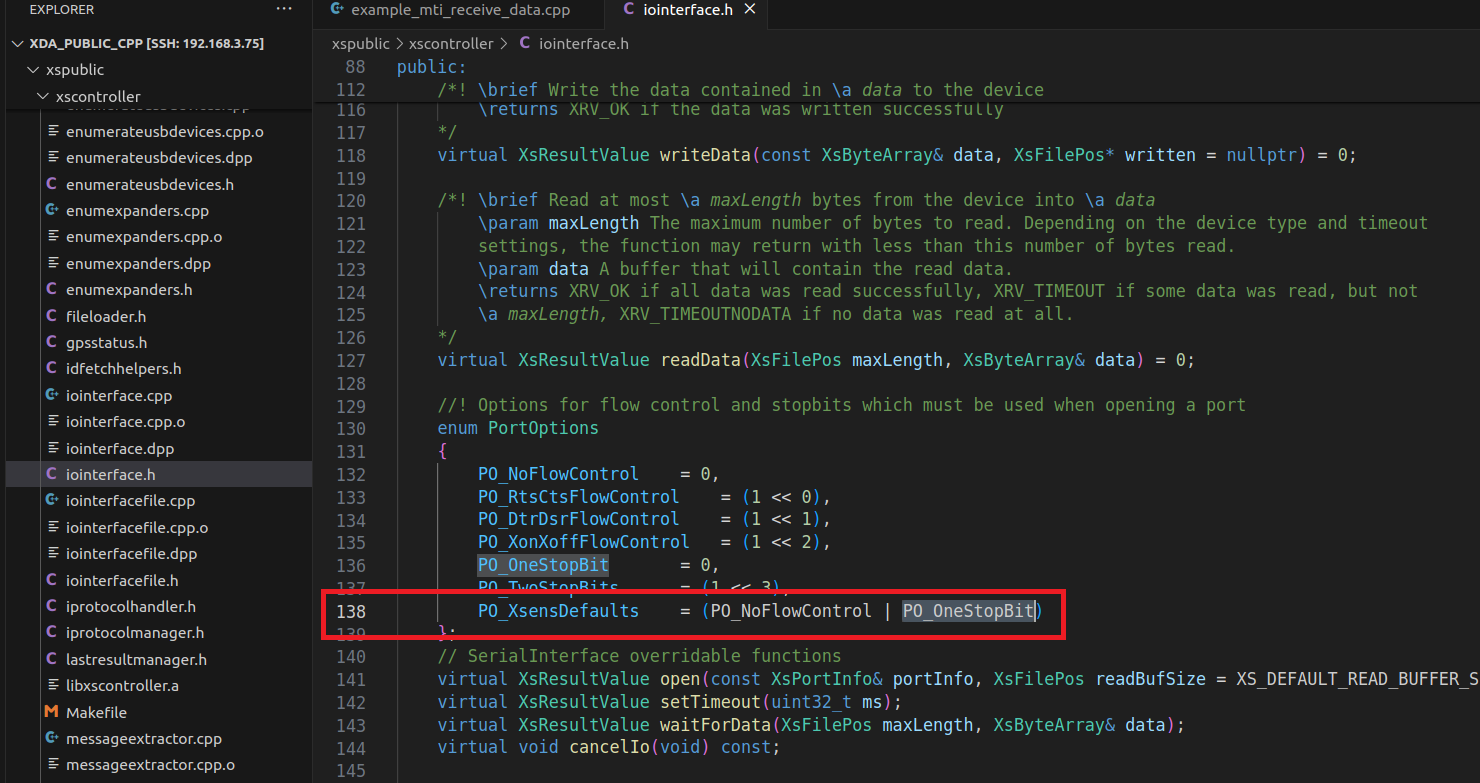Collapse the xscontroller folder
This screenshot has height=783, width=1480.
(42, 97)
